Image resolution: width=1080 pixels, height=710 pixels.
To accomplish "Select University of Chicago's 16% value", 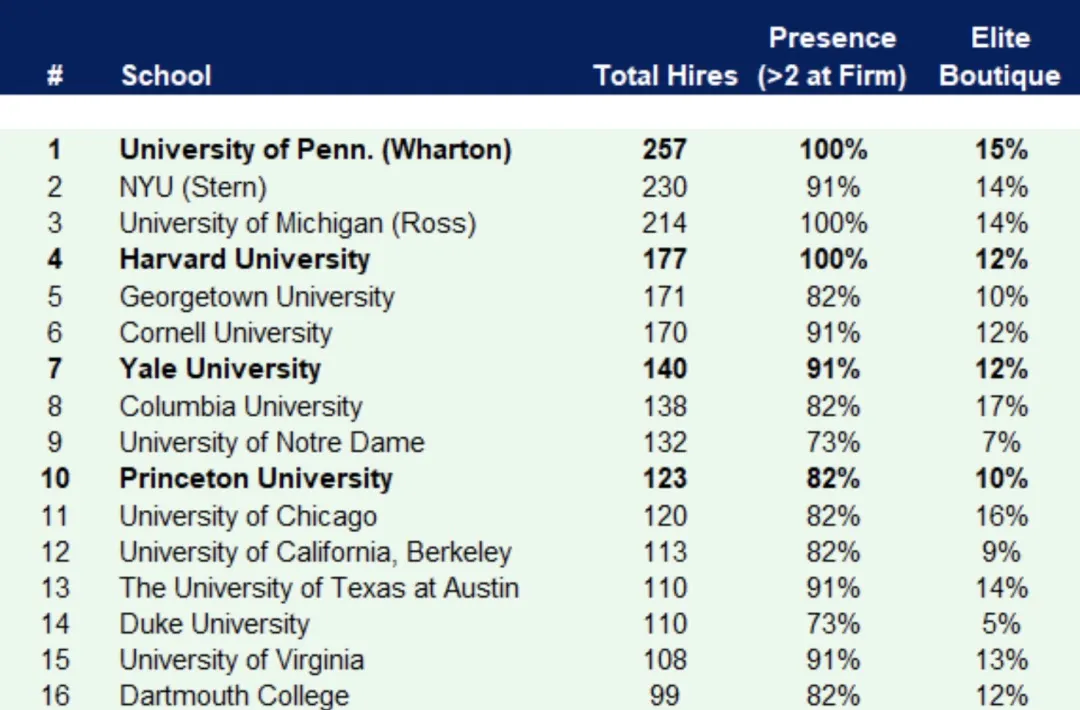I will click(x=1001, y=516).
